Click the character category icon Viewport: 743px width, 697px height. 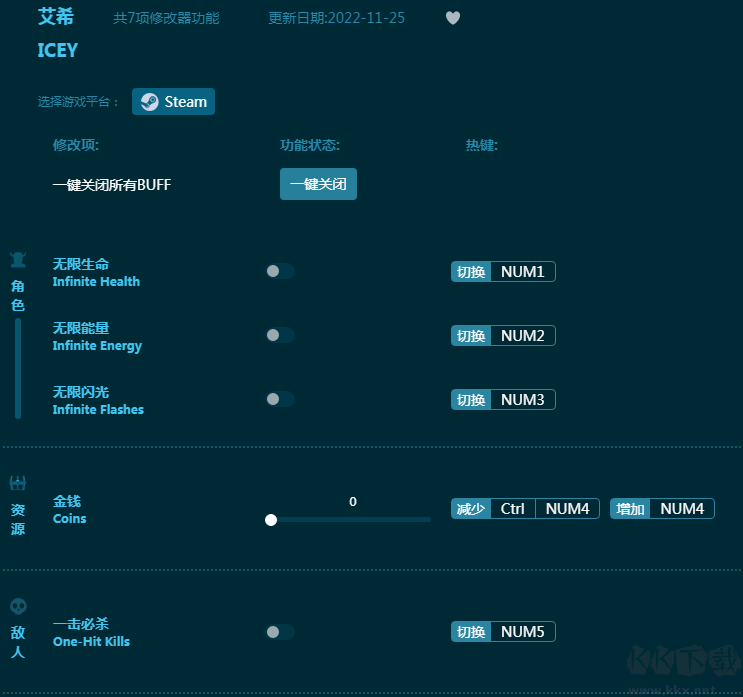point(18,261)
